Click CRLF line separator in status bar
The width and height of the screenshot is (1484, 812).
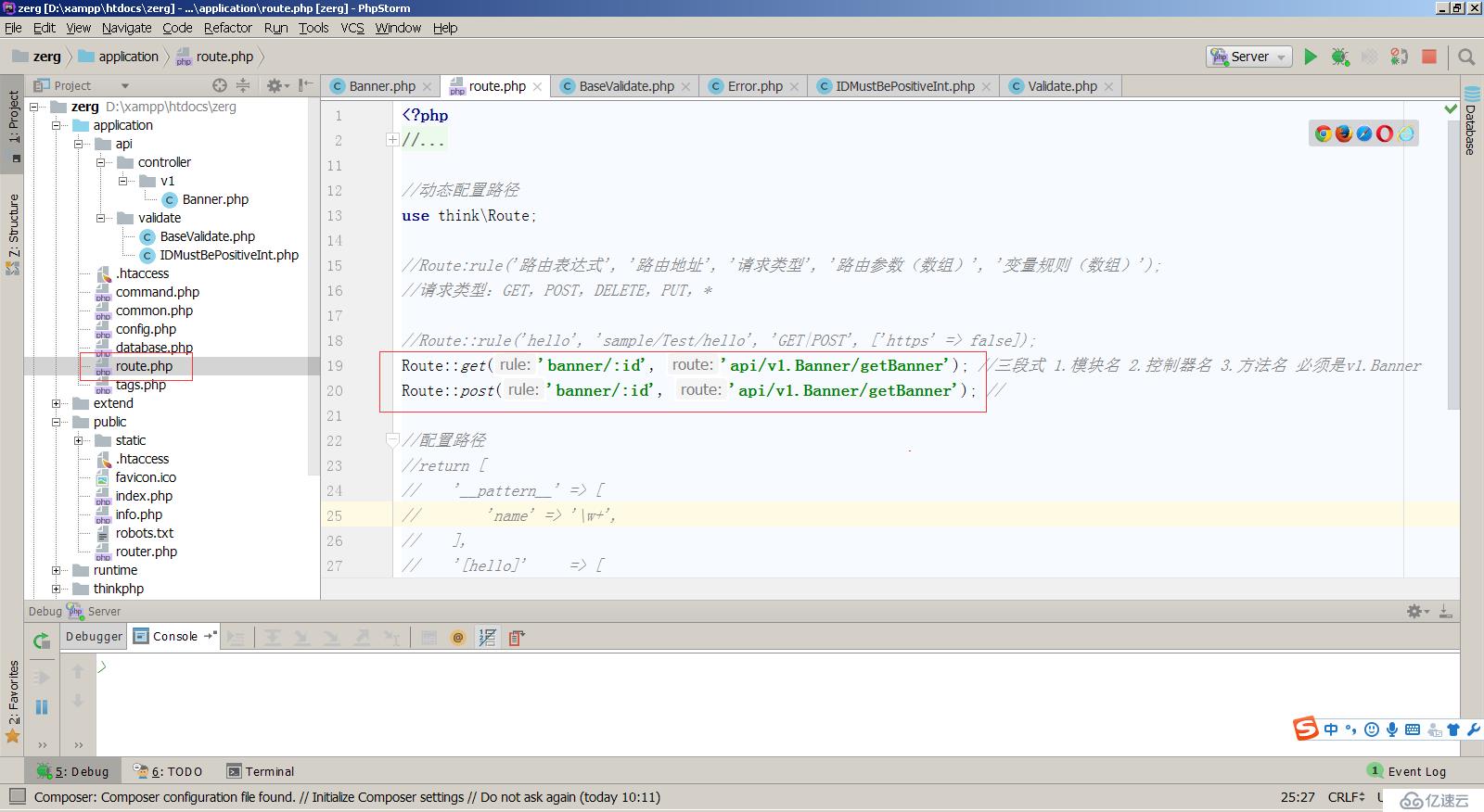coord(1346,796)
